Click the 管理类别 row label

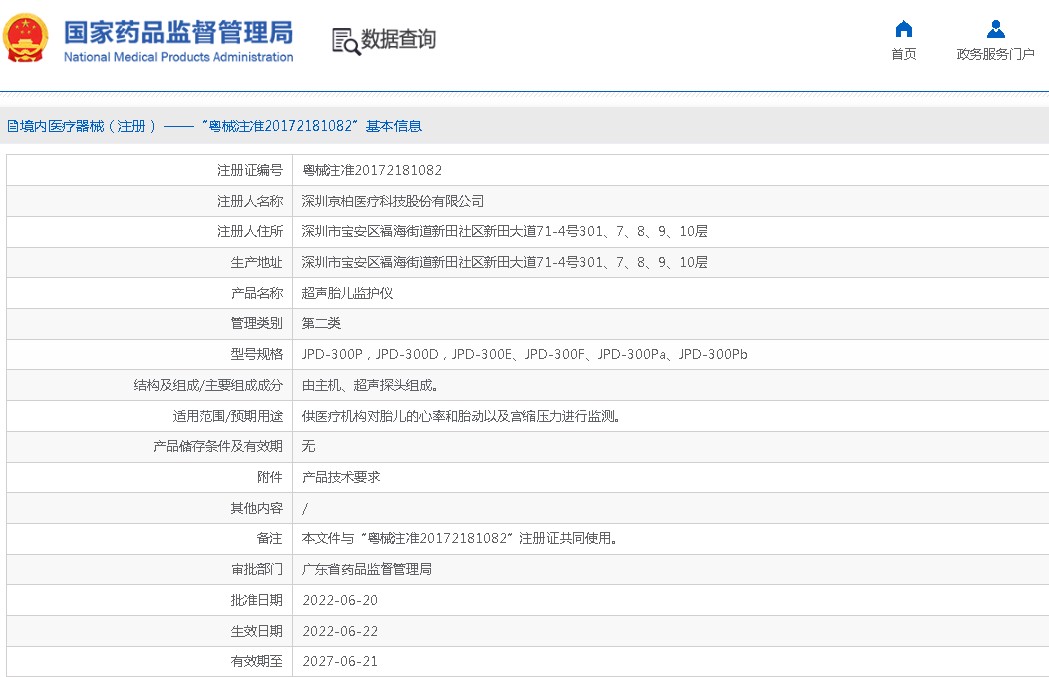[x=256, y=323]
